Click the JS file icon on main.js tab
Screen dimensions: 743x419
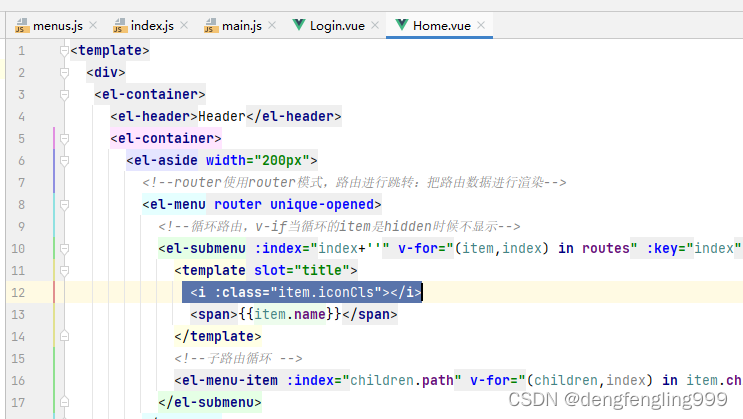(211, 26)
